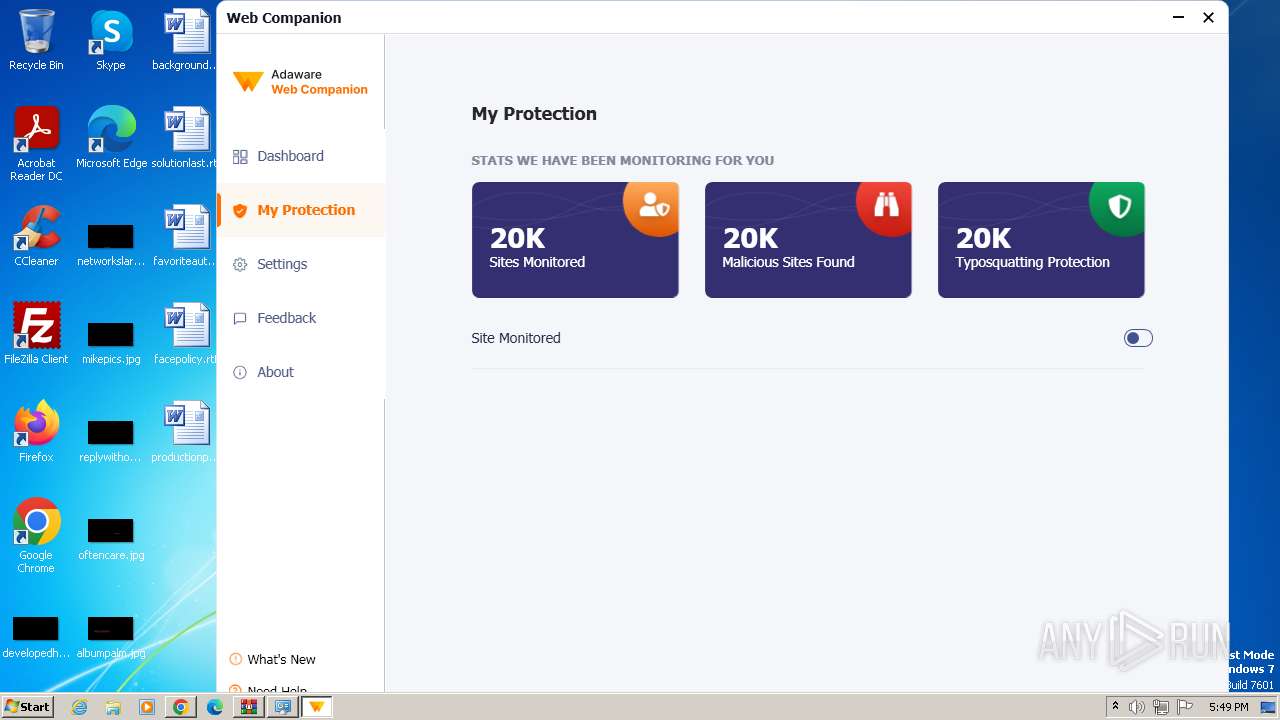The image size is (1280, 720).
Task: Open the Windows Start menu
Action: click(27, 706)
